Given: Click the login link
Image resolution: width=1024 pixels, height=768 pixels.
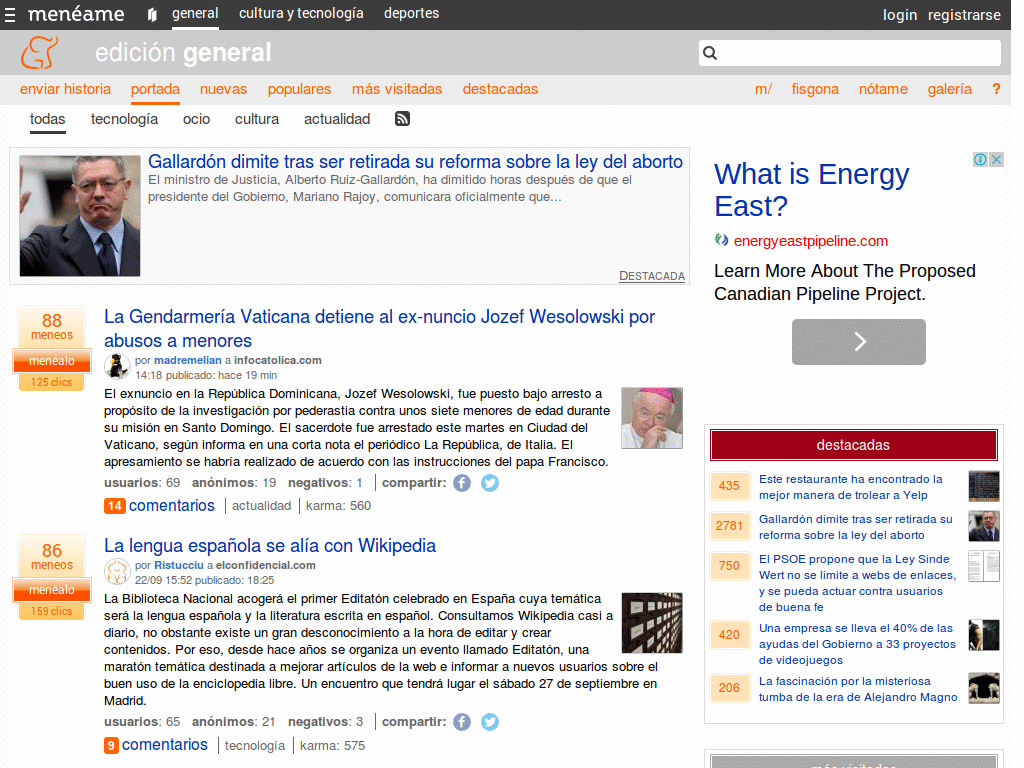Looking at the screenshot, I should pyautogui.click(x=900, y=15).
